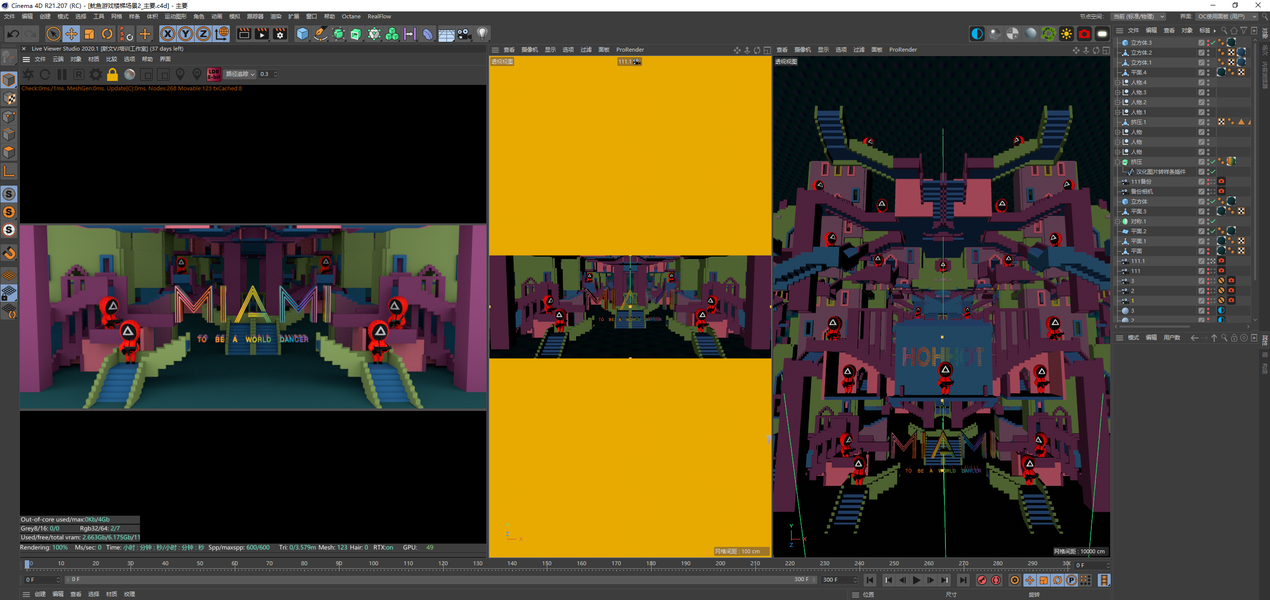Click the timeline ruler at frame 120
This screenshot has width=1270, height=600.
coord(443,565)
